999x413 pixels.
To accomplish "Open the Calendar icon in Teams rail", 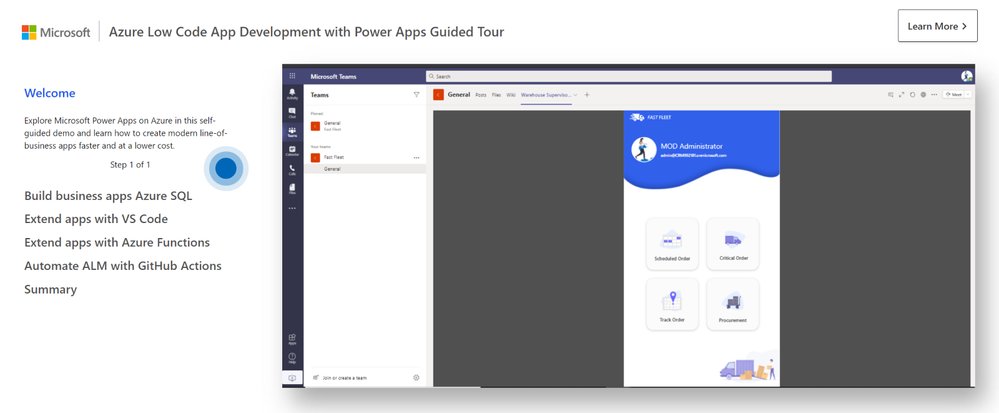I will pos(292,150).
